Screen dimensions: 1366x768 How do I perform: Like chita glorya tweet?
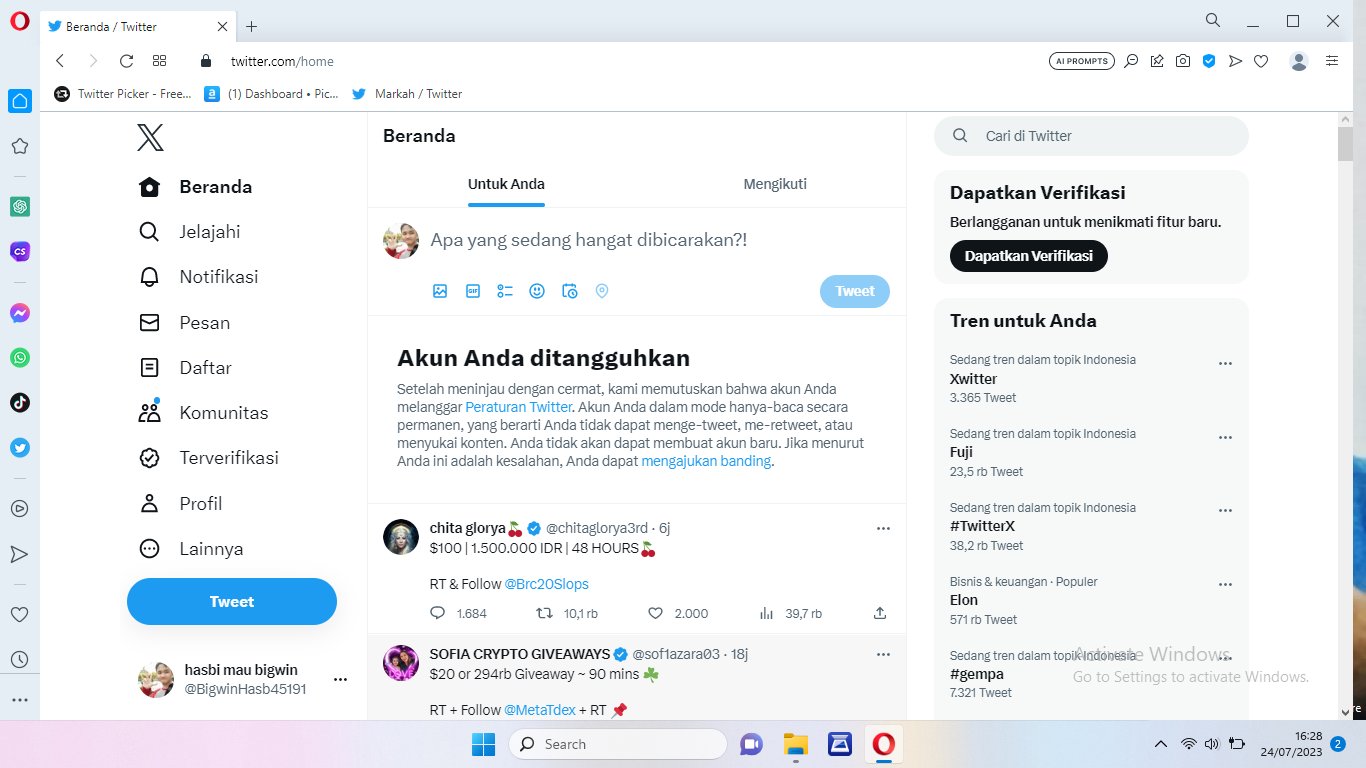(x=655, y=613)
